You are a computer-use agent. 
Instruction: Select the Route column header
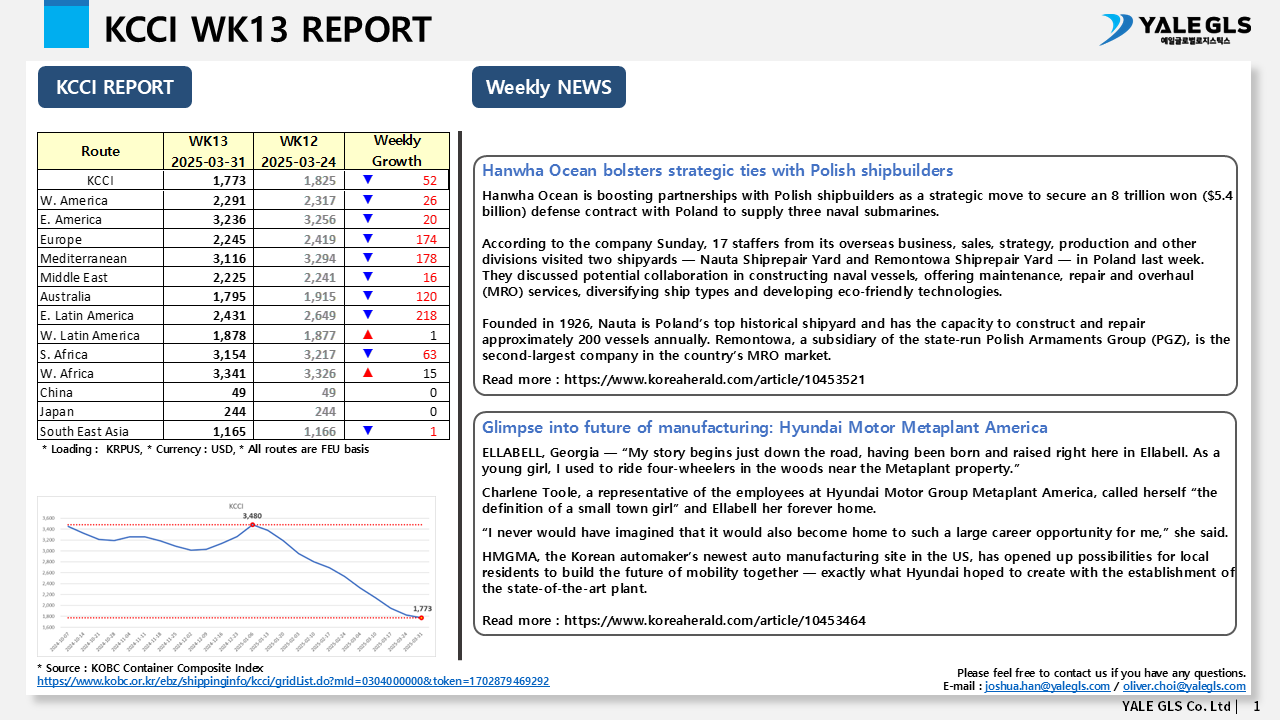100,151
